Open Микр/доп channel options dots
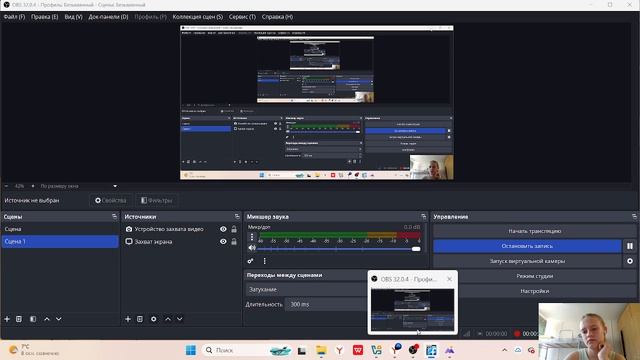 point(252,237)
